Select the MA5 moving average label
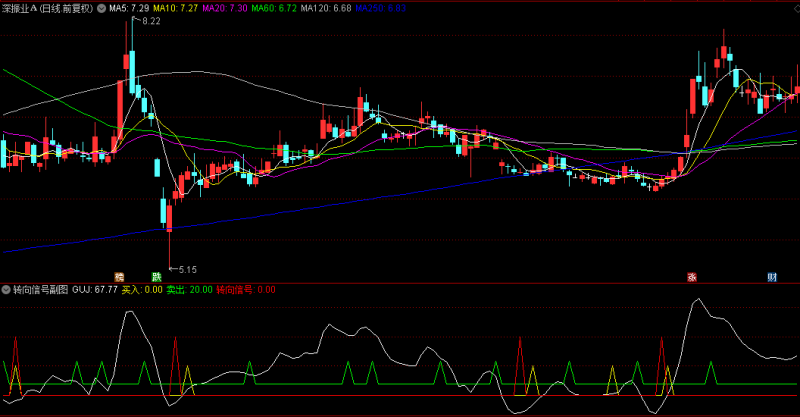 (x=129, y=8)
